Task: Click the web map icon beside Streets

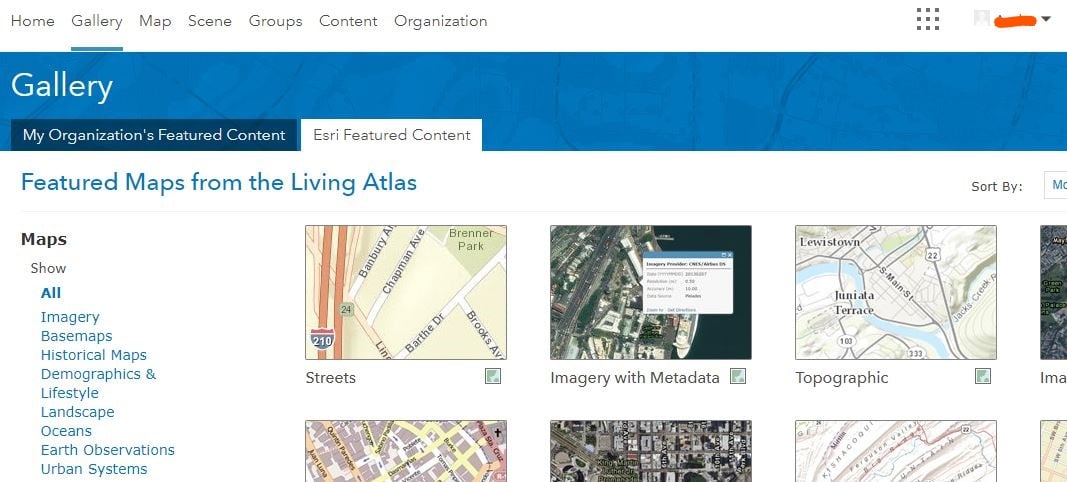Action: coord(493,376)
